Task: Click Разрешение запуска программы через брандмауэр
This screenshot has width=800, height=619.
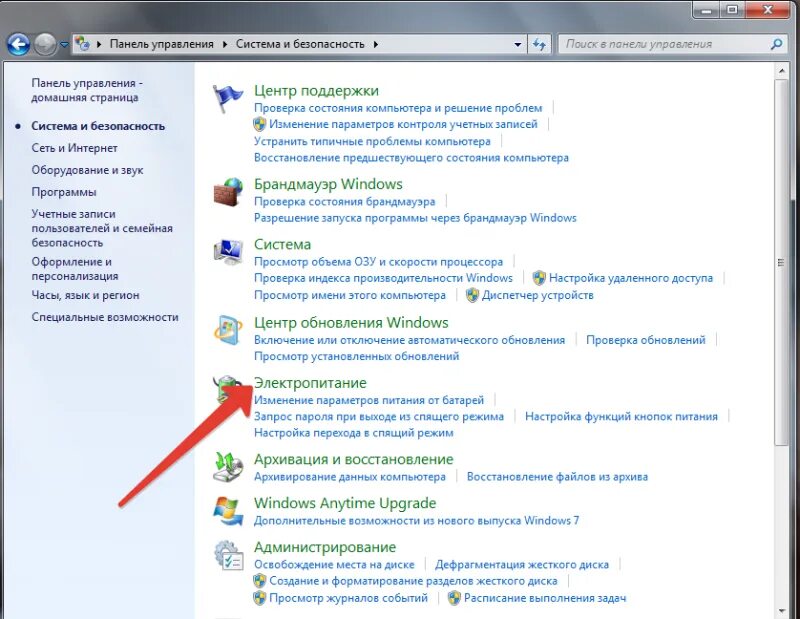Action: click(x=415, y=218)
